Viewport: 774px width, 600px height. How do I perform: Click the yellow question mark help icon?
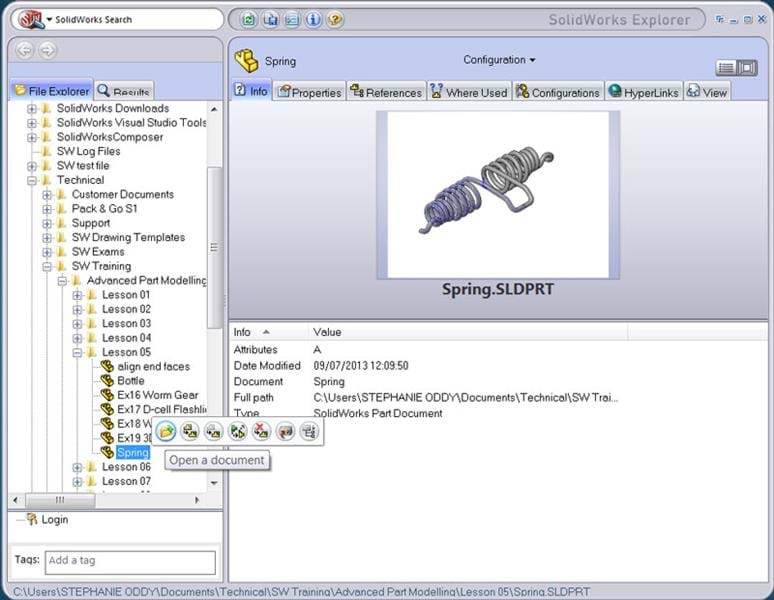click(335, 20)
